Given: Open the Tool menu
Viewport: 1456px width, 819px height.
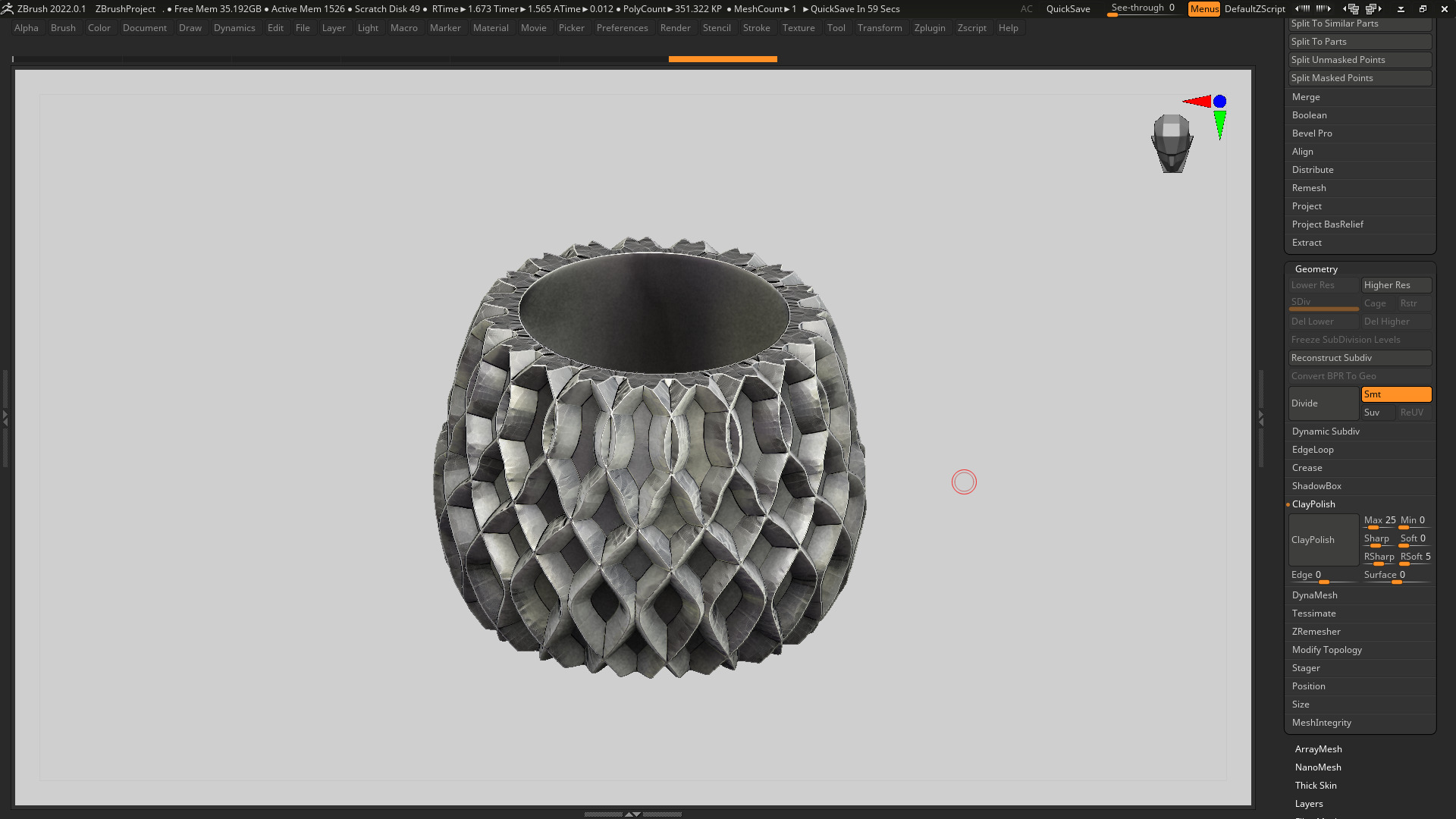Looking at the screenshot, I should pyautogui.click(x=836, y=28).
